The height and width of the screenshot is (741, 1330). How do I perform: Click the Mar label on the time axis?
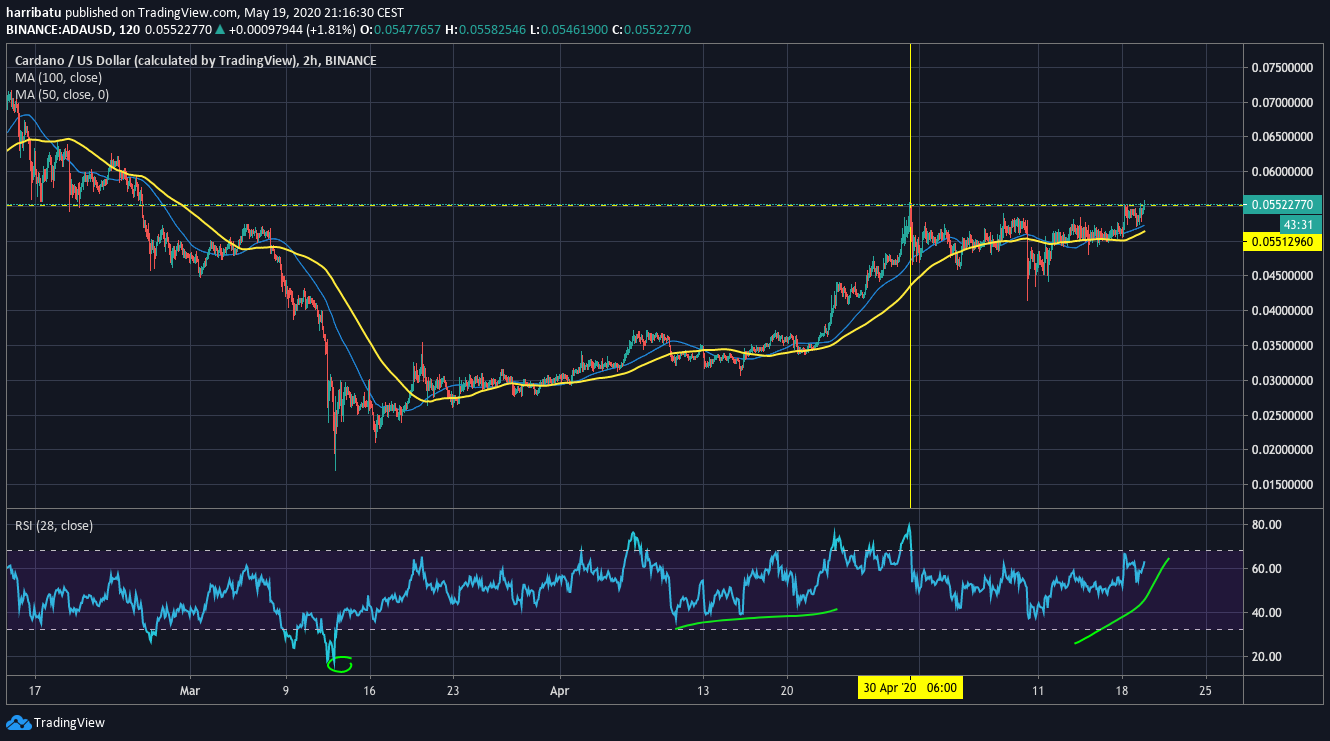point(192,690)
